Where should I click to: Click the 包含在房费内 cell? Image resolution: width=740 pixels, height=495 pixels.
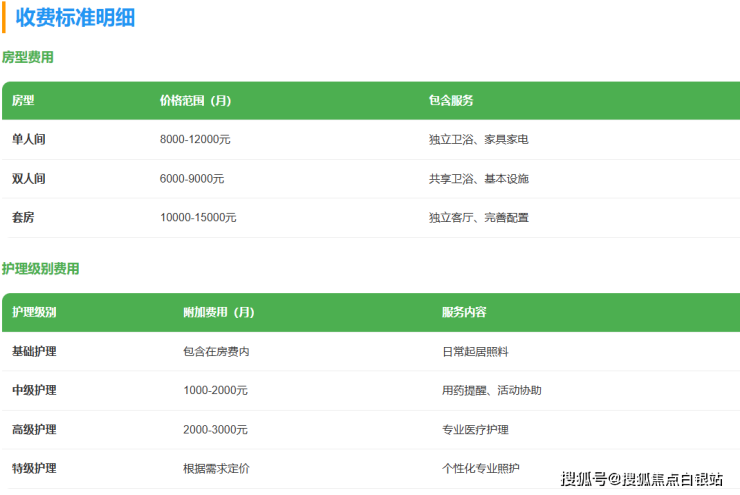click(216, 352)
